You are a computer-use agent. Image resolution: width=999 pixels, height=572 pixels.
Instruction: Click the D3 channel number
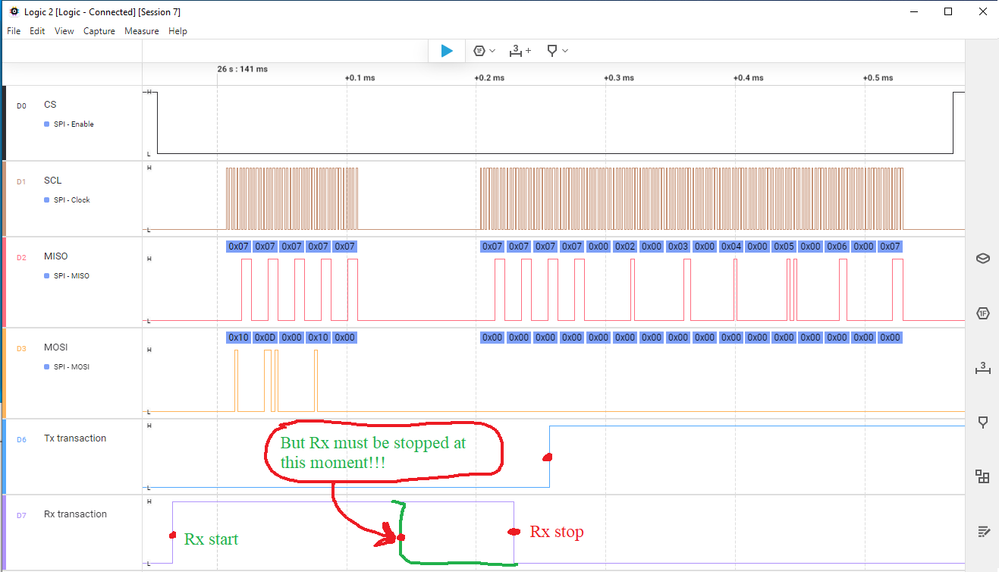coord(21,348)
